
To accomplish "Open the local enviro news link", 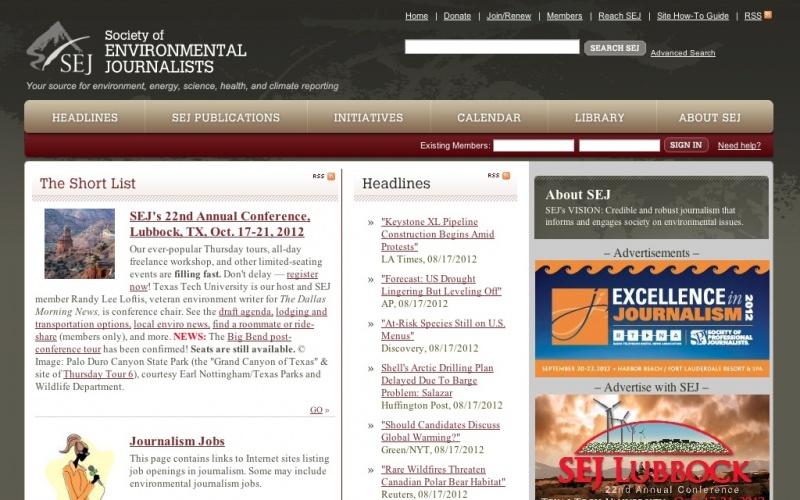I will 171,324.
